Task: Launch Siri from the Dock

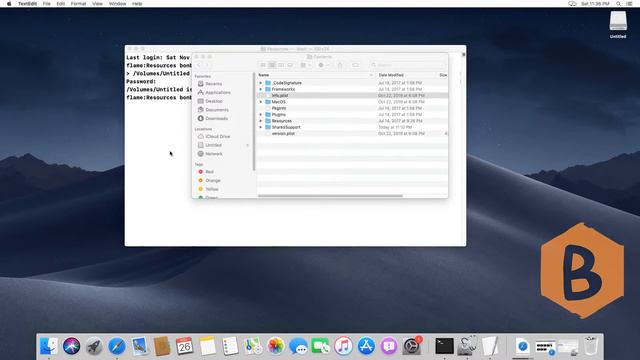Action: (x=71, y=346)
